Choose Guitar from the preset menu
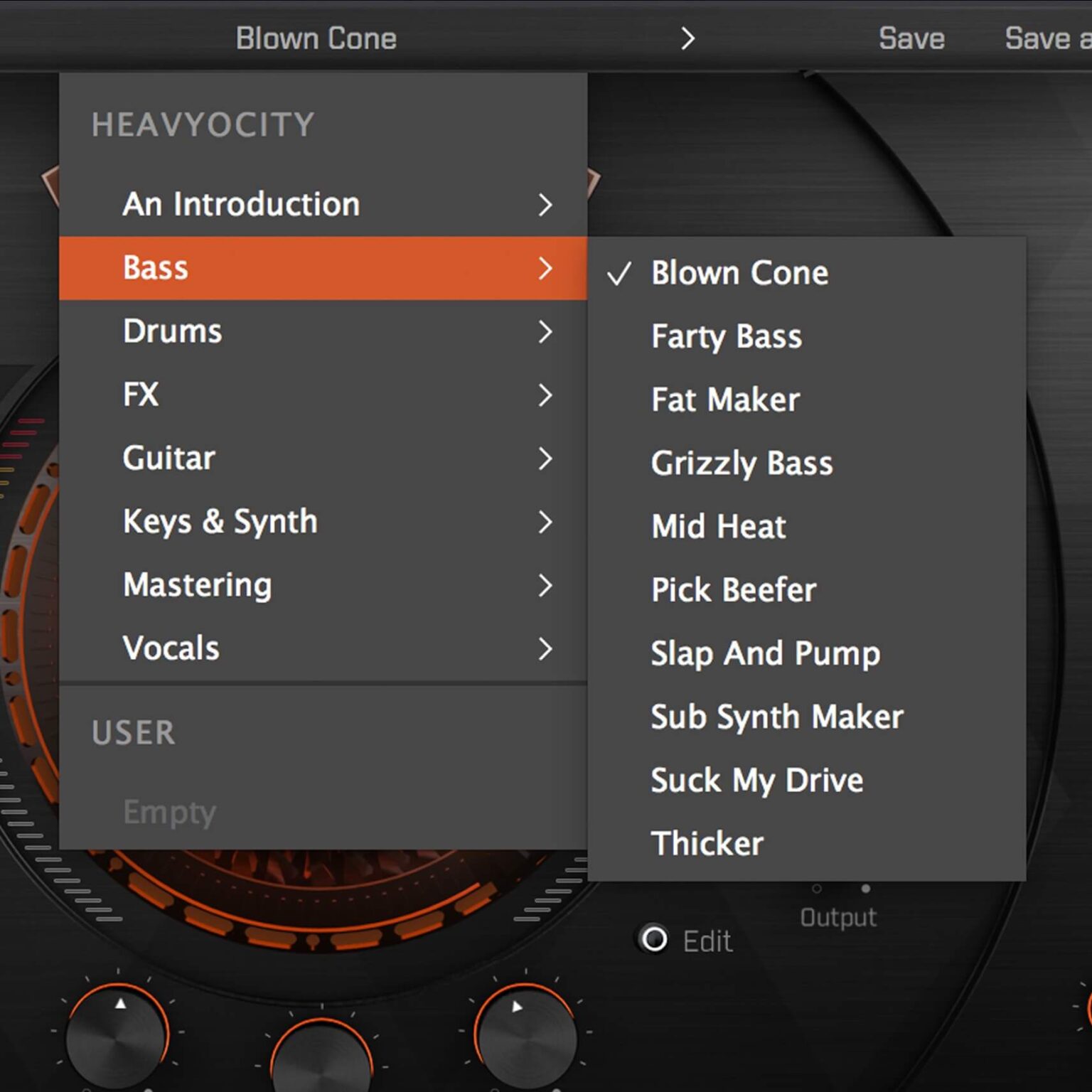Image resolution: width=1092 pixels, height=1092 pixels. pos(169,459)
